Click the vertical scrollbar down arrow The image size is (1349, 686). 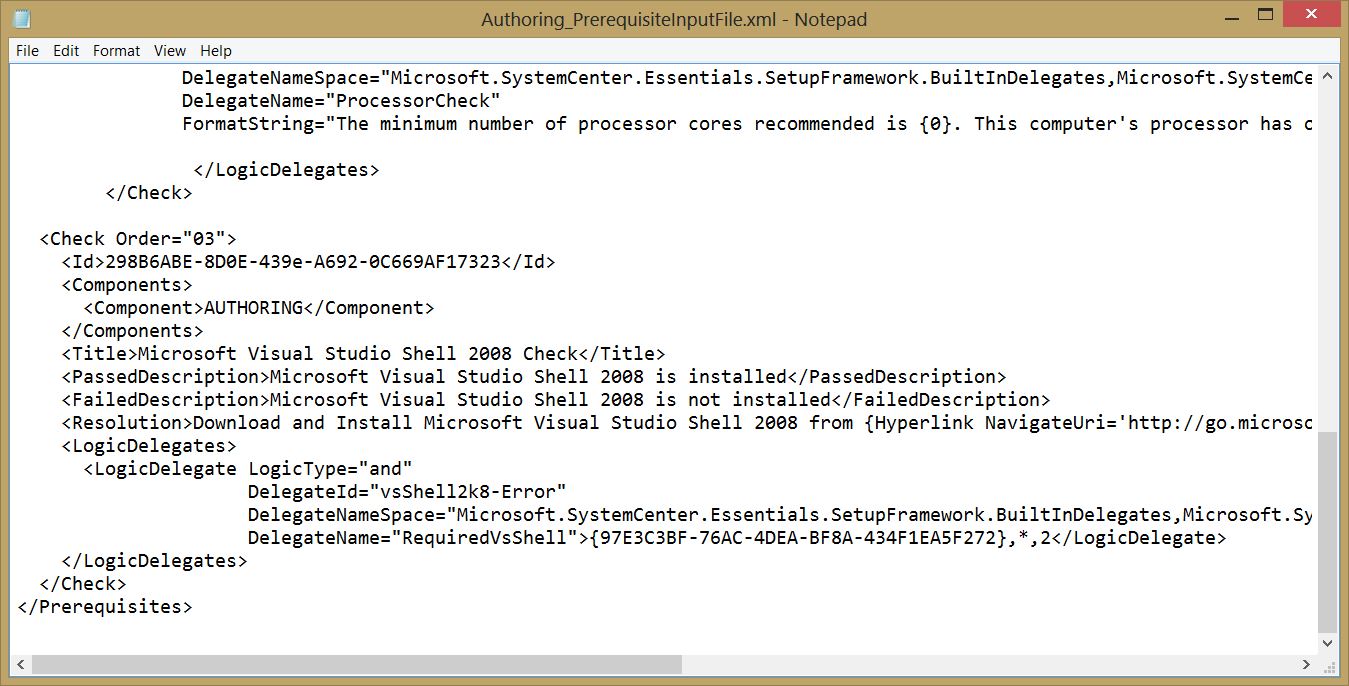pyautogui.click(x=1328, y=643)
